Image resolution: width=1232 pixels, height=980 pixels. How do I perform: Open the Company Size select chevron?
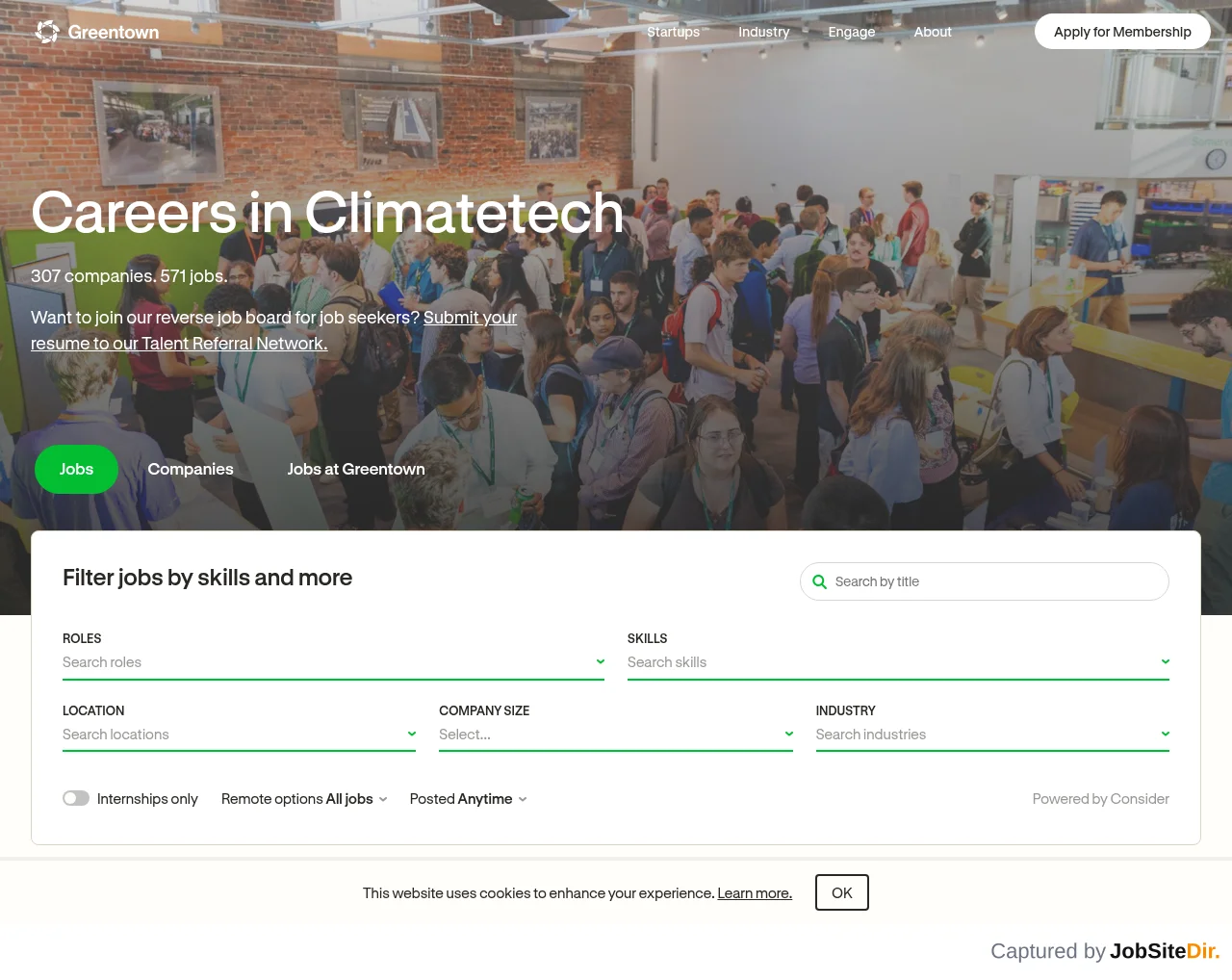(x=789, y=734)
